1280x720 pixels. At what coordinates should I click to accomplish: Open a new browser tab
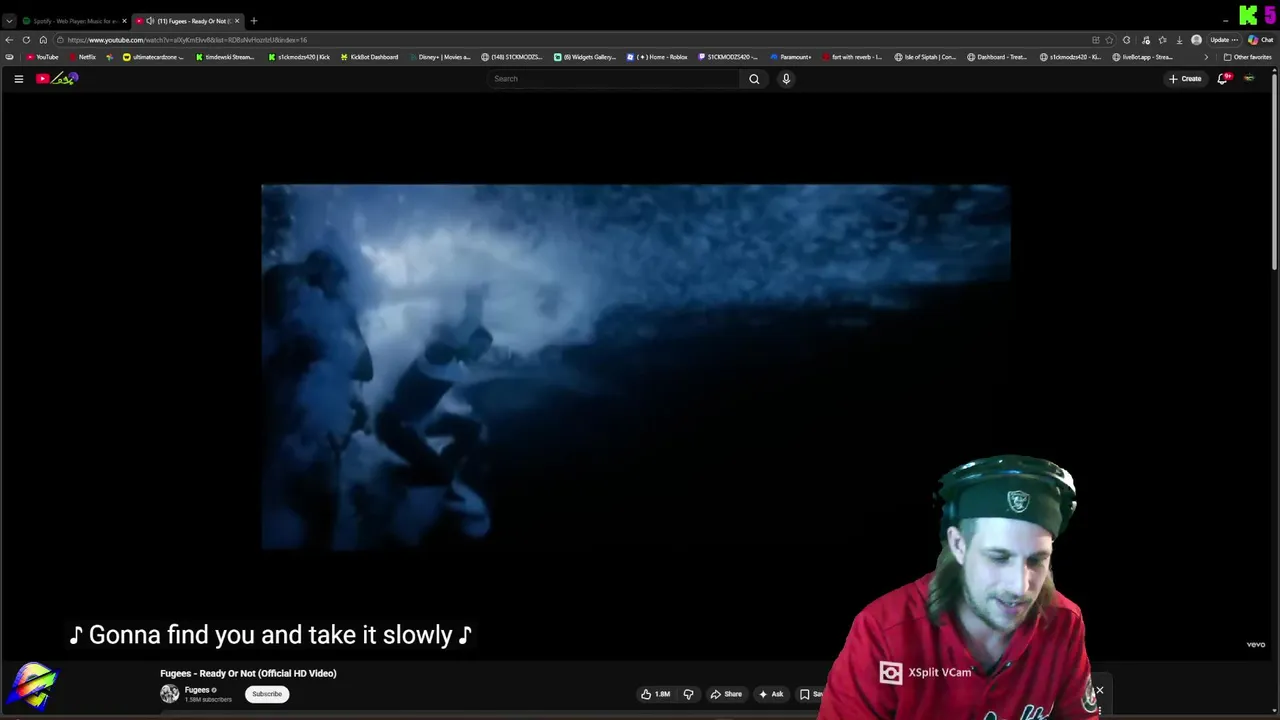click(254, 21)
